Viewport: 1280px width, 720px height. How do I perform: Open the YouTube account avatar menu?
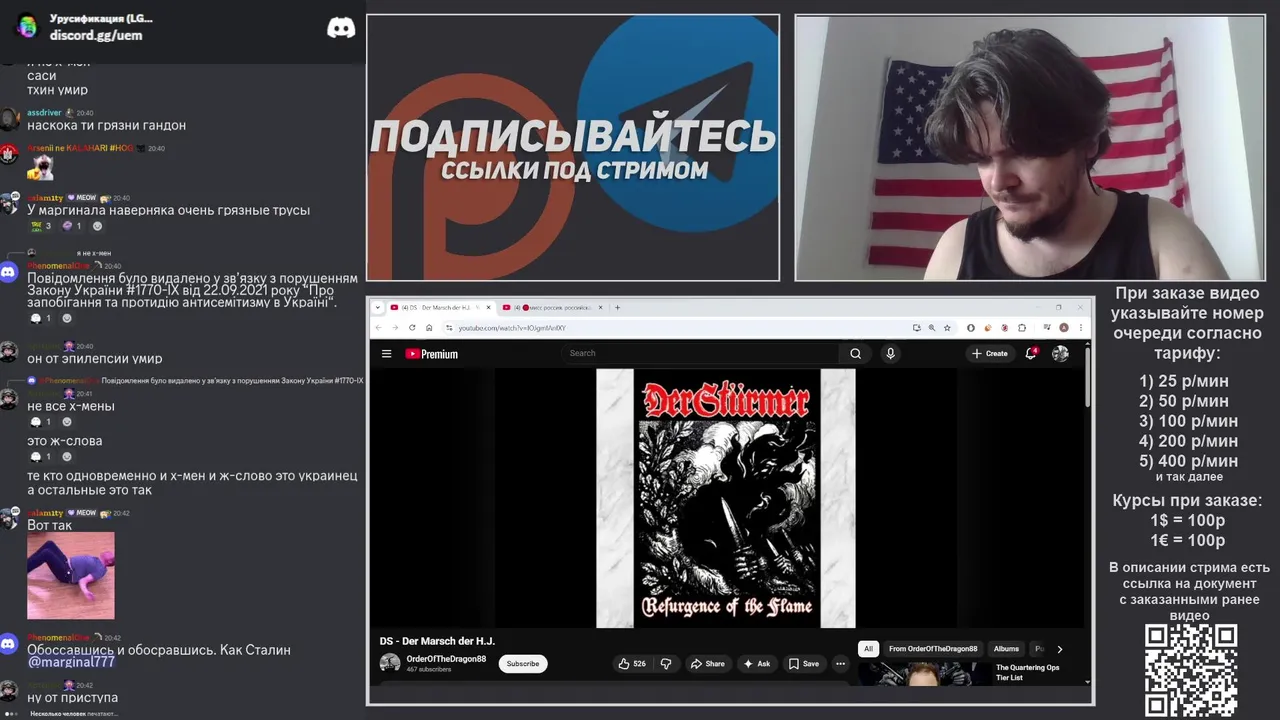point(1060,353)
